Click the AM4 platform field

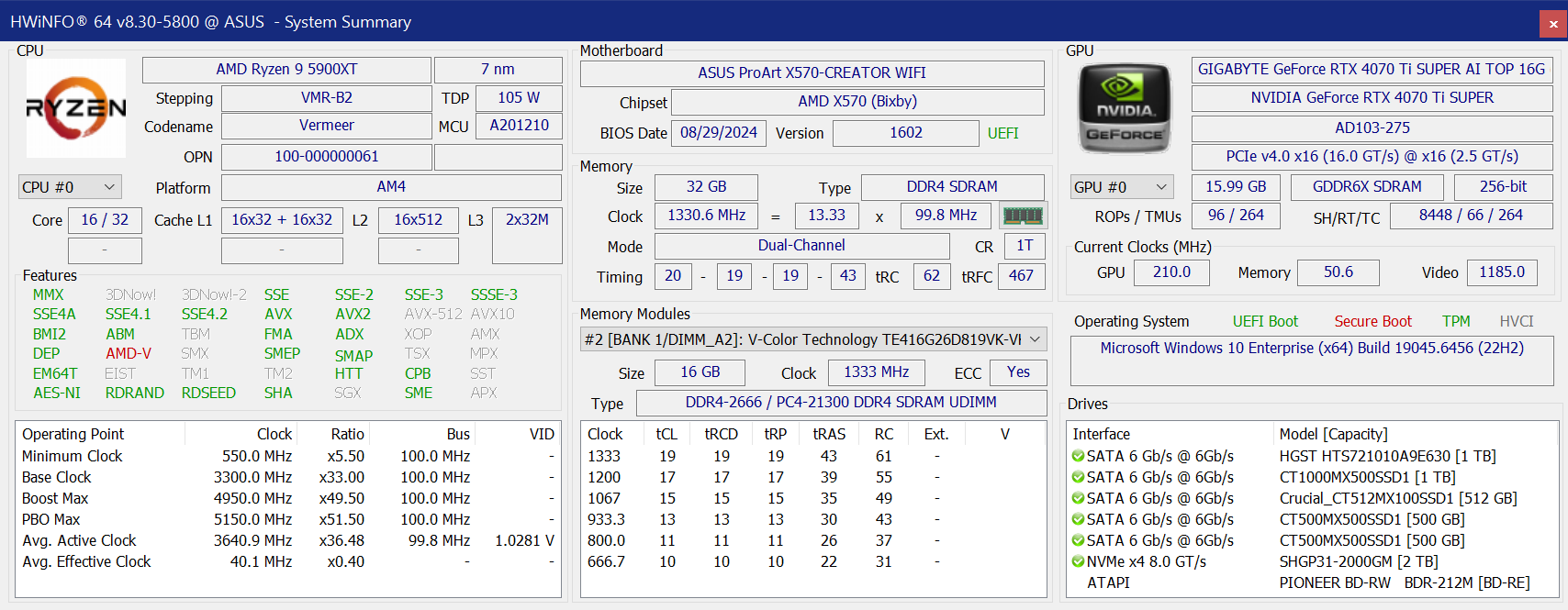(x=391, y=187)
